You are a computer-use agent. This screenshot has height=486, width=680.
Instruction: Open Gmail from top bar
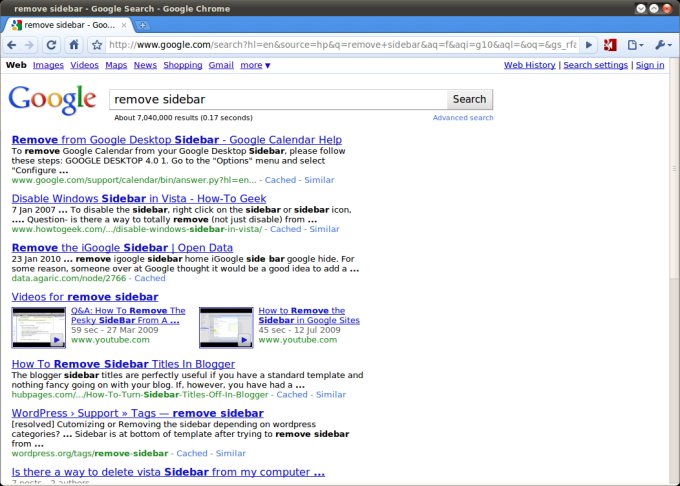(x=221, y=65)
